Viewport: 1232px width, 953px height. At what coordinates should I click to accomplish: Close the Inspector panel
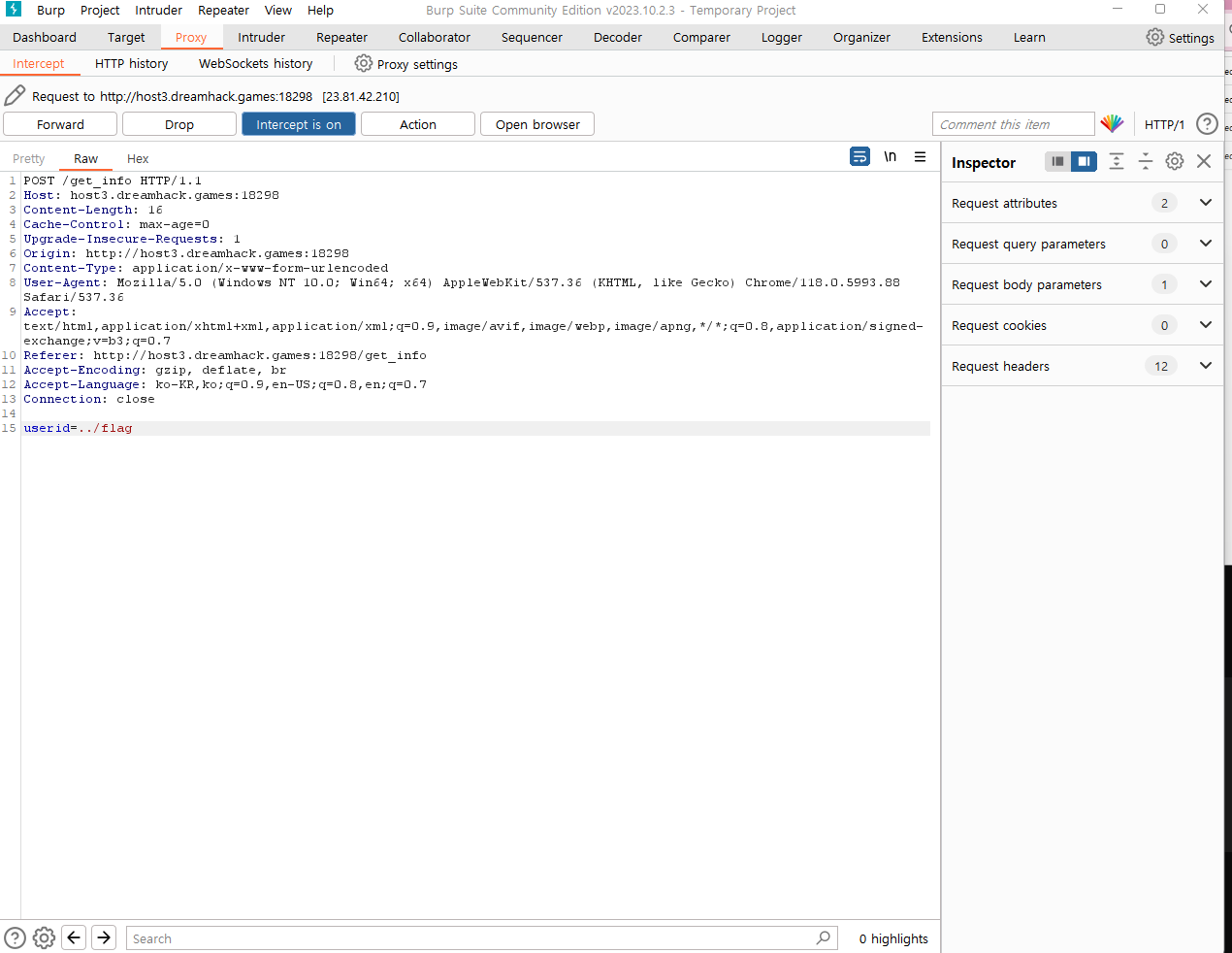(1204, 161)
